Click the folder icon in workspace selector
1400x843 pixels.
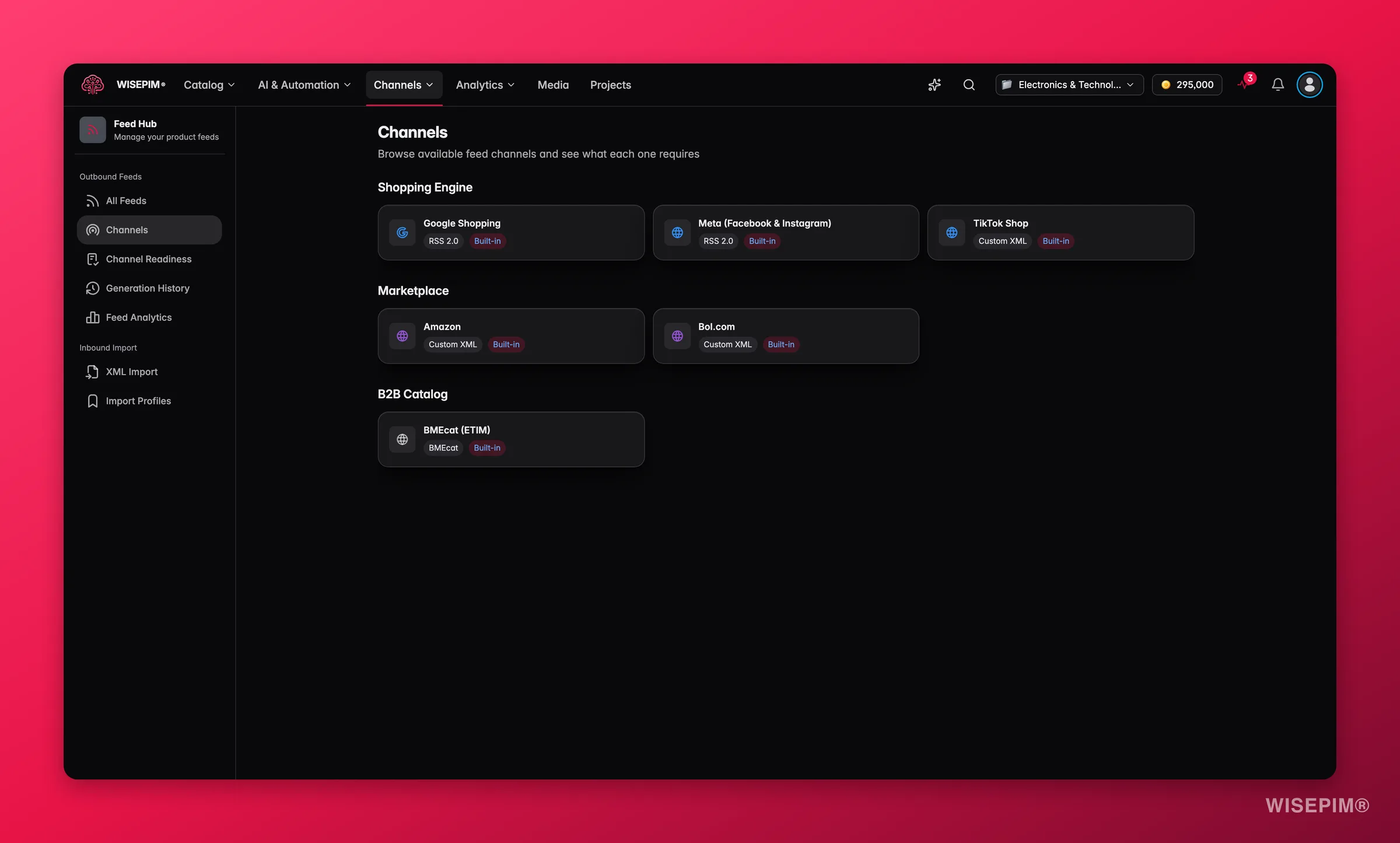tap(1006, 85)
